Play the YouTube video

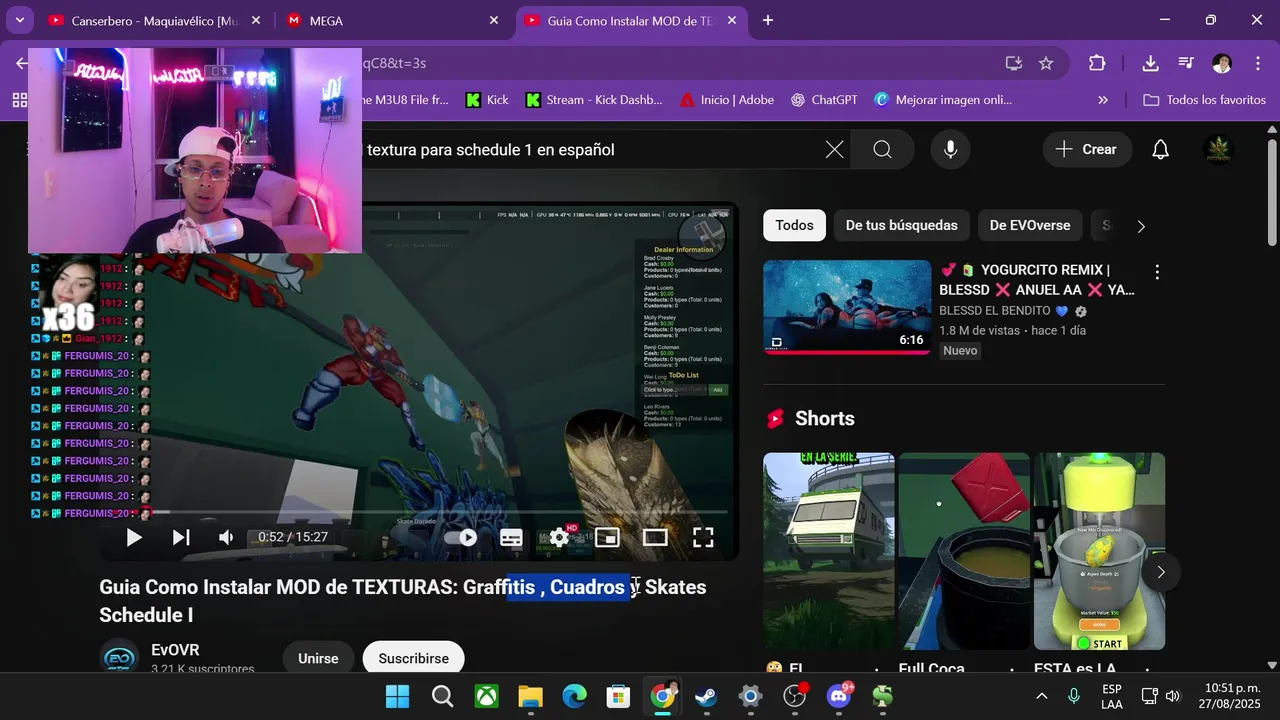click(134, 537)
